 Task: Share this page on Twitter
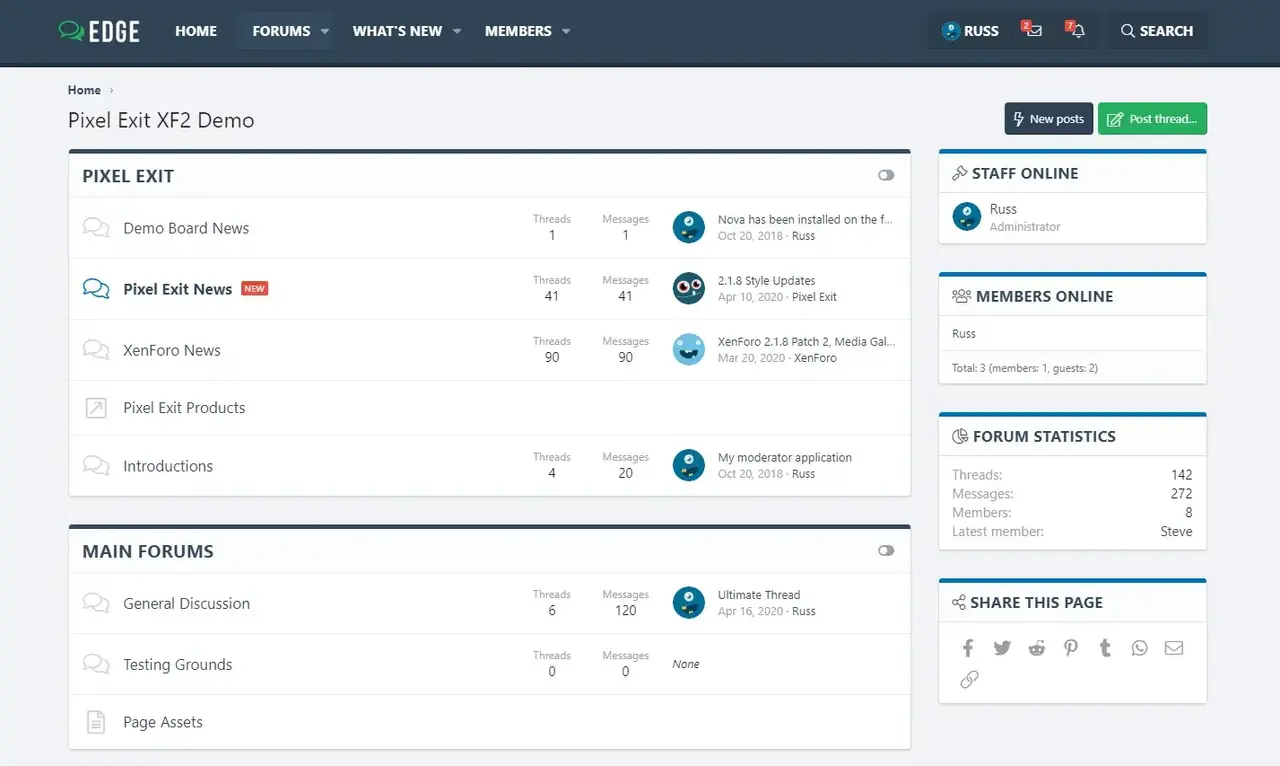[x=1002, y=648]
